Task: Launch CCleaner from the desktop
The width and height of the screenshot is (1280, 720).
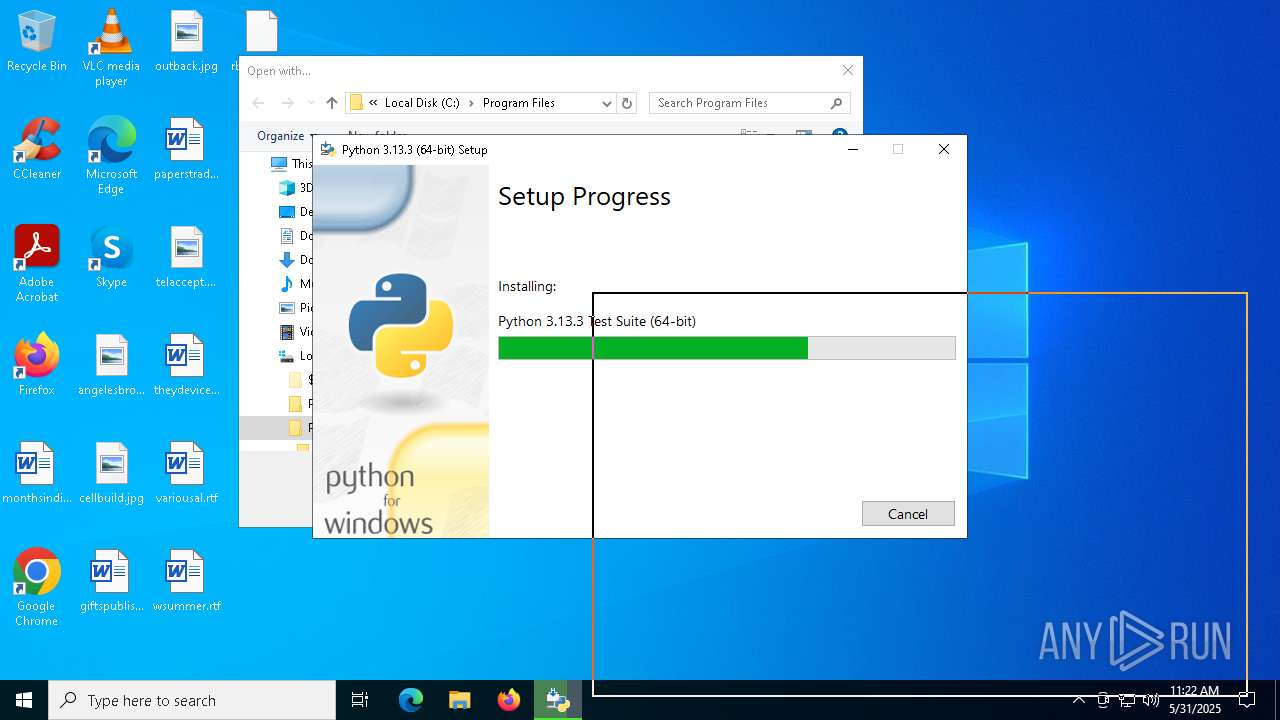Action: point(37,149)
